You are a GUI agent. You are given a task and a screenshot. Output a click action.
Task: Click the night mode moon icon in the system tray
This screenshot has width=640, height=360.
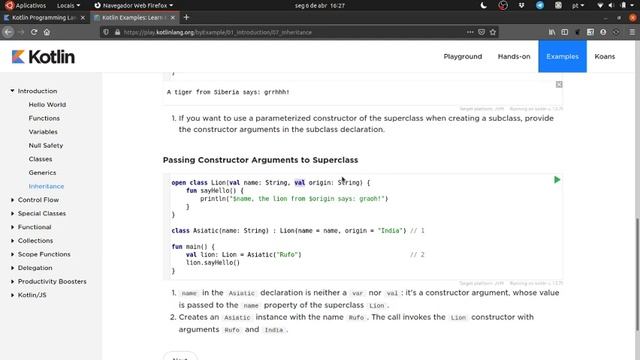pos(484,5)
